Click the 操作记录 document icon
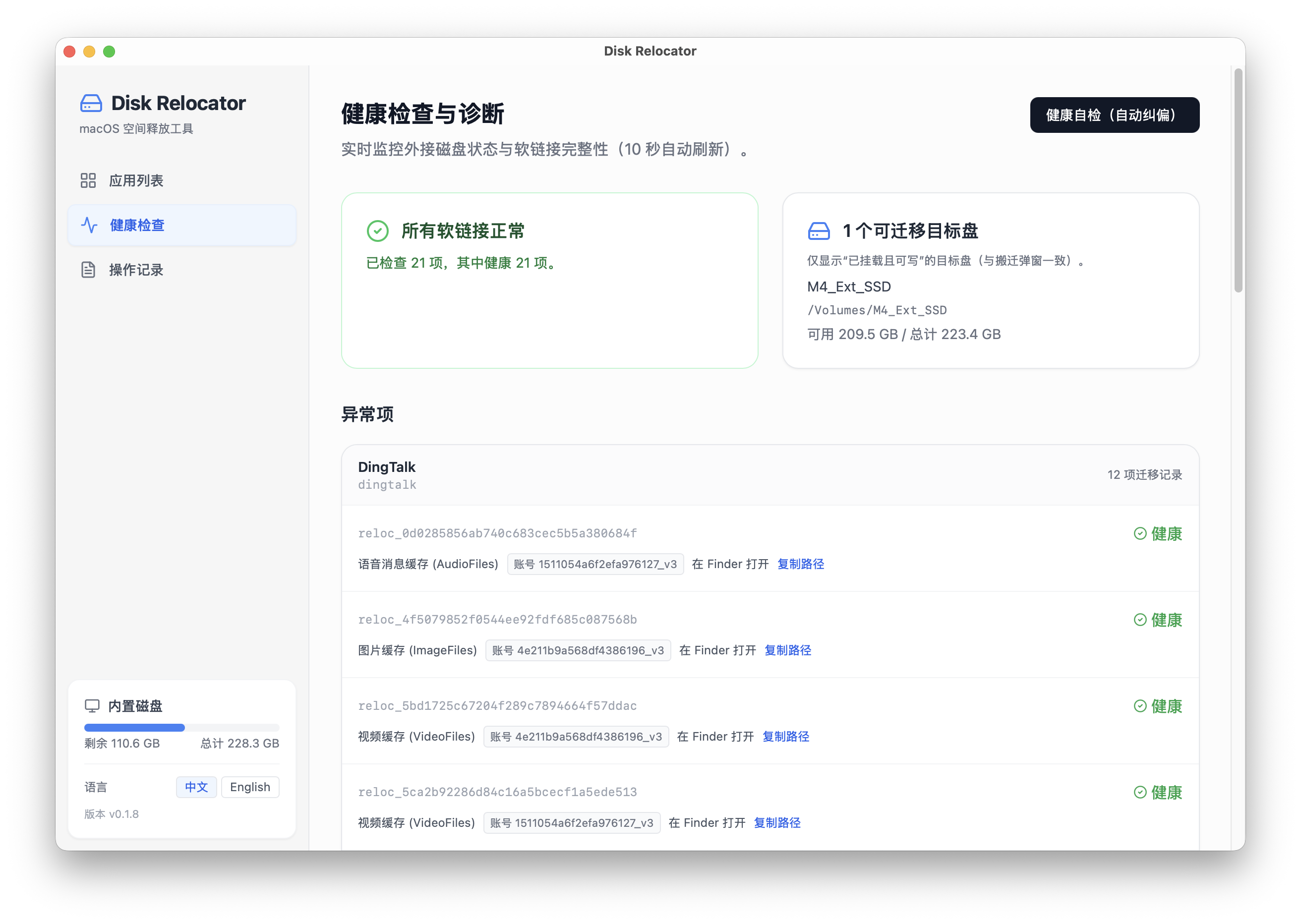 89,269
